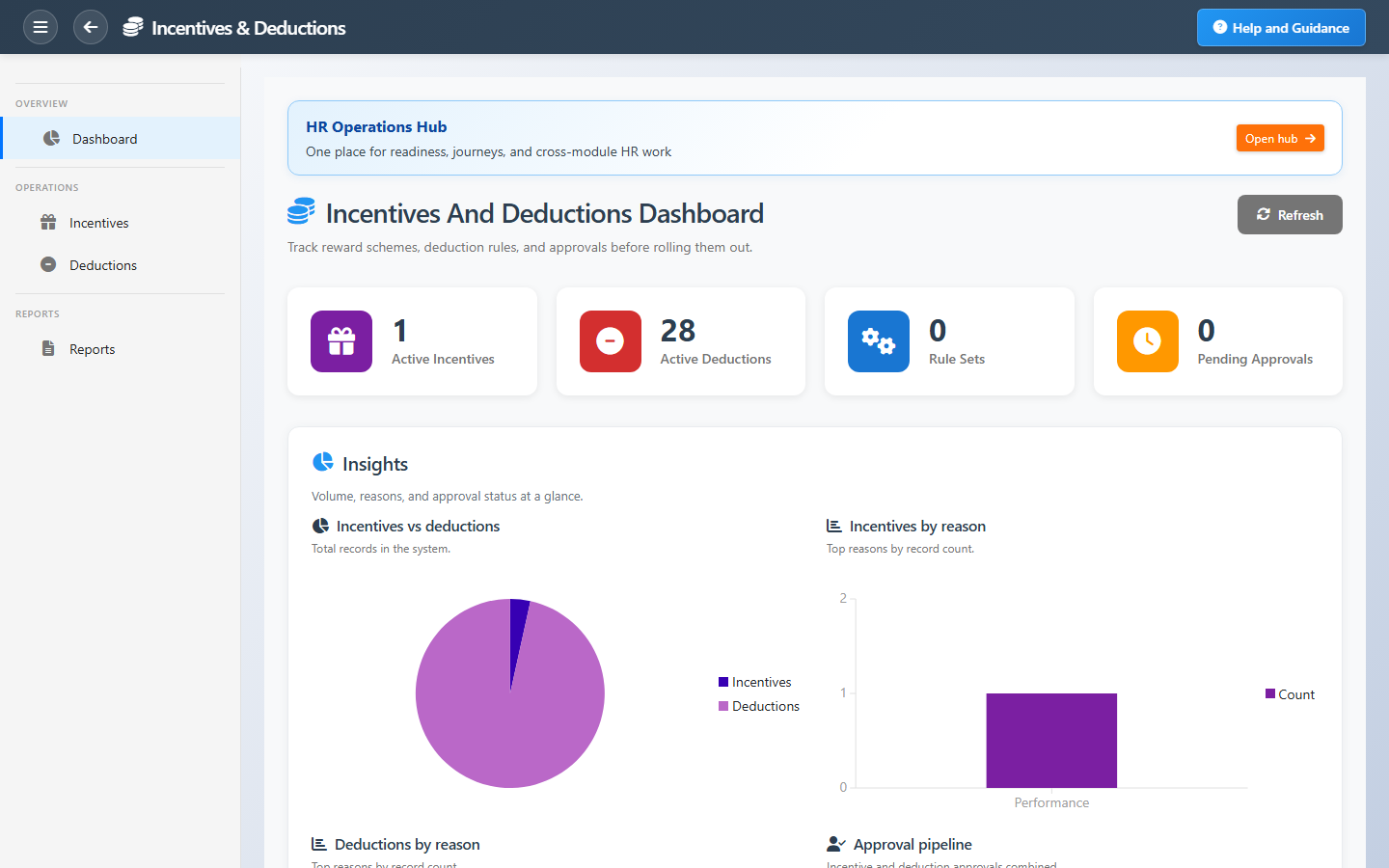Click the Deductions minus icon in sidebar
This screenshot has height=868, width=1389.
48,264
